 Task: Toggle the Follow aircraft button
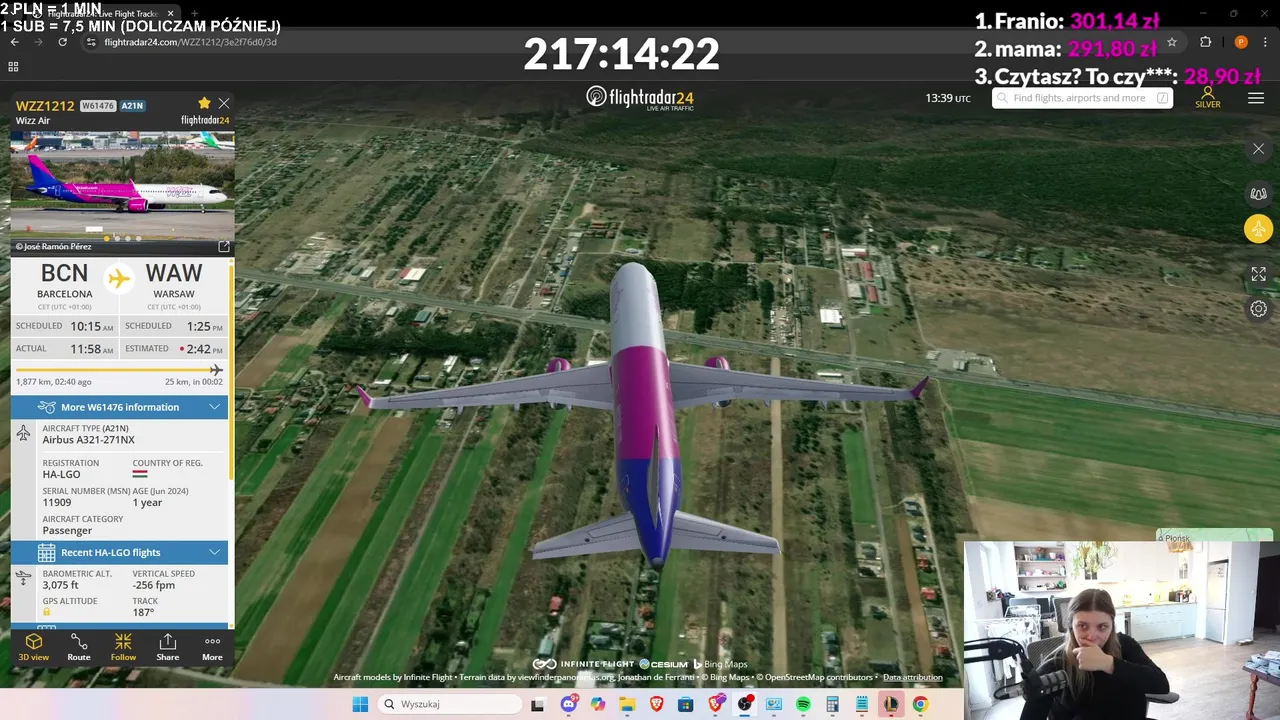pyautogui.click(x=123, y=647)
